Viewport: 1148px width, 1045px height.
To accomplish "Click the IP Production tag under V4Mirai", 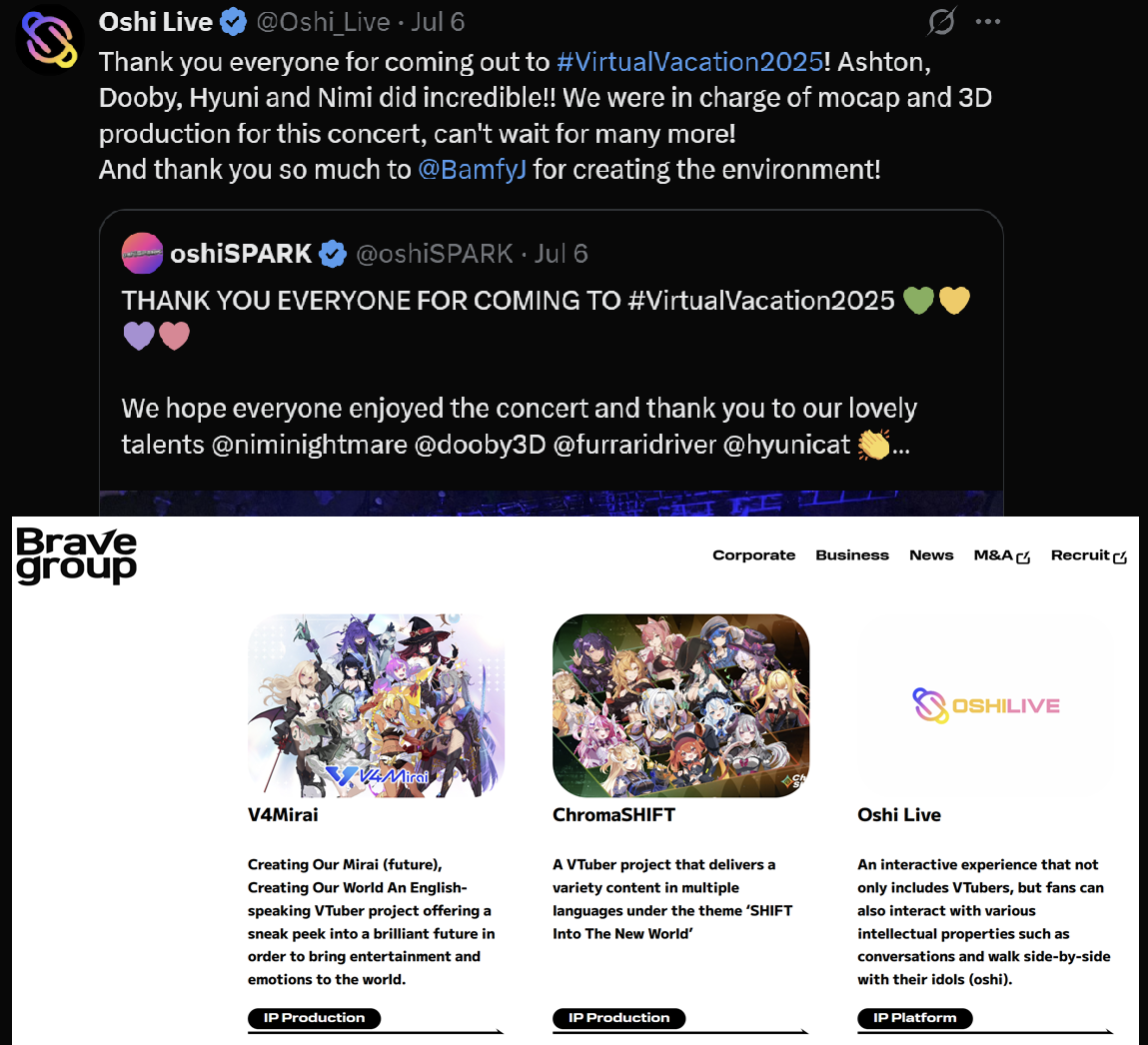I will point(314,1018).
